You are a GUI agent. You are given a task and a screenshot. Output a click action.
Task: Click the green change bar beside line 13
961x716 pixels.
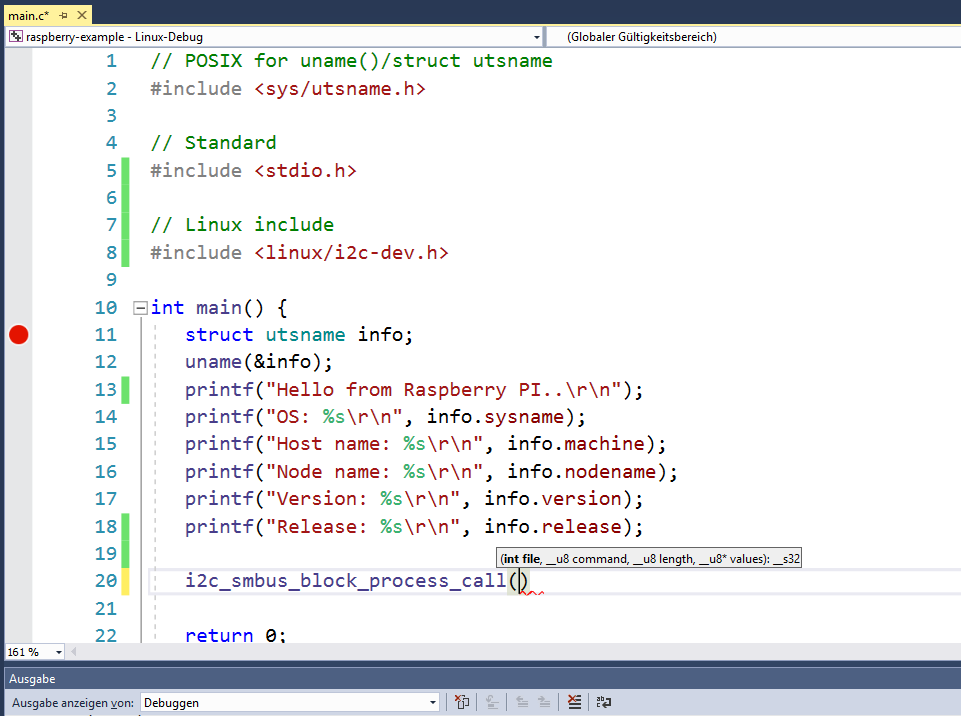pos(125,389)
